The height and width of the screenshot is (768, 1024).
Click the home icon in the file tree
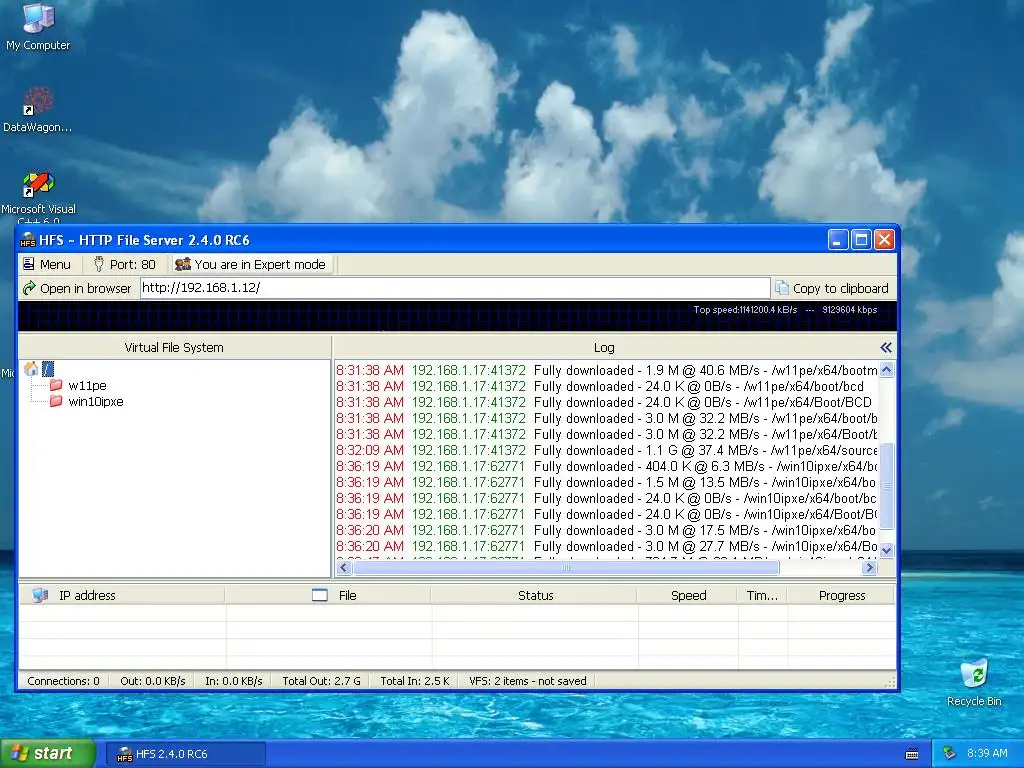31,369
